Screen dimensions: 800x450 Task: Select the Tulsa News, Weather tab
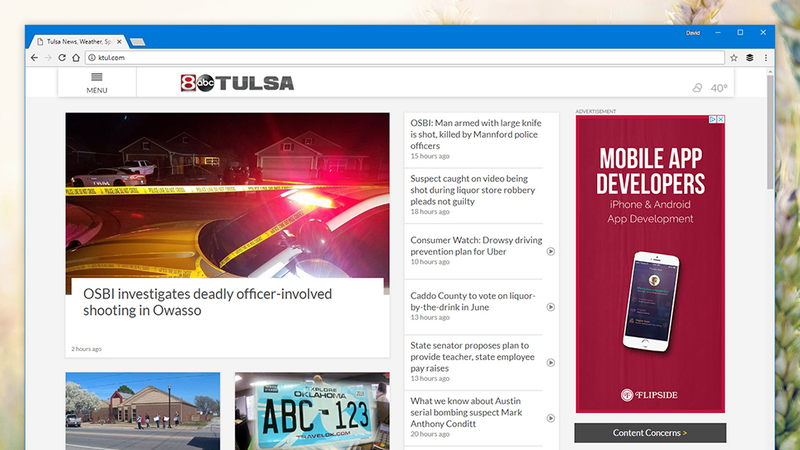click(x=79, y=42)
